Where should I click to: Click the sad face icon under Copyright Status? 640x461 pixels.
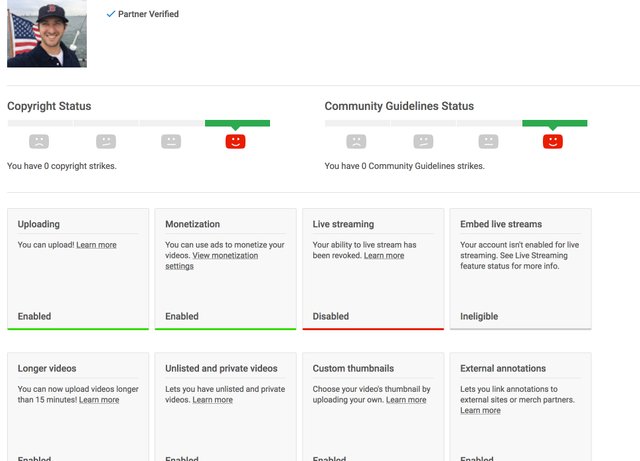tap(39, 141)
